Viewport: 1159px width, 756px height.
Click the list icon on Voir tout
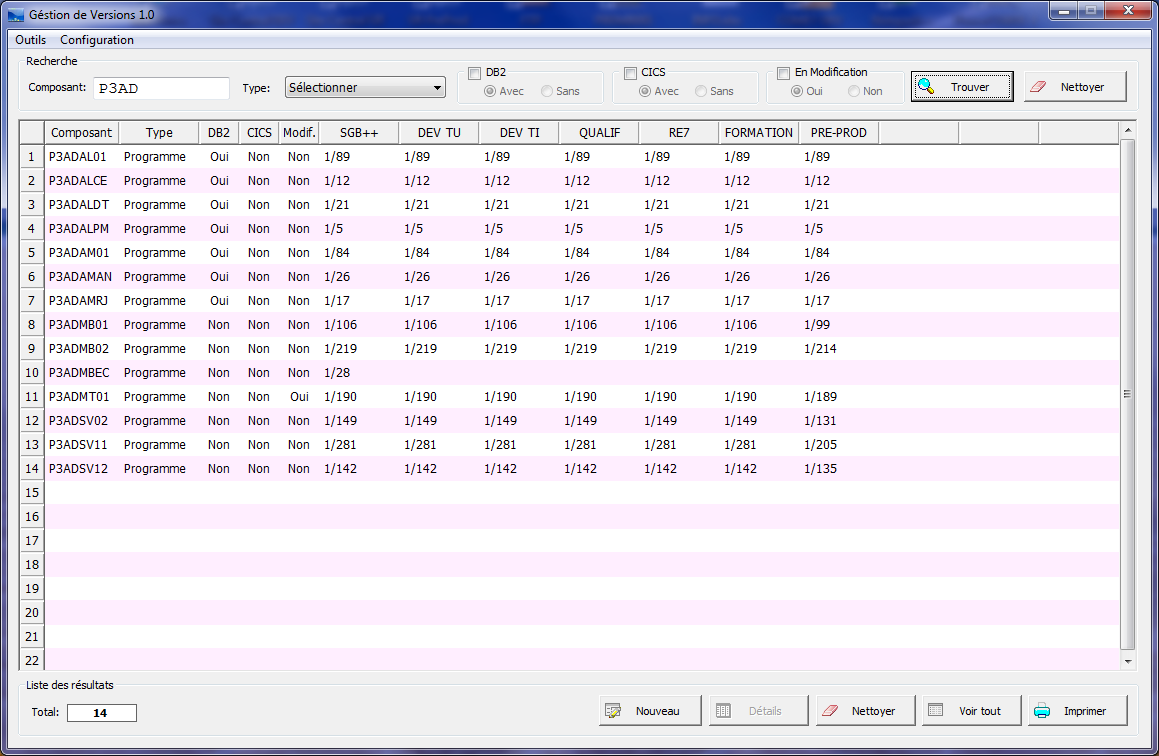point(935,709)
